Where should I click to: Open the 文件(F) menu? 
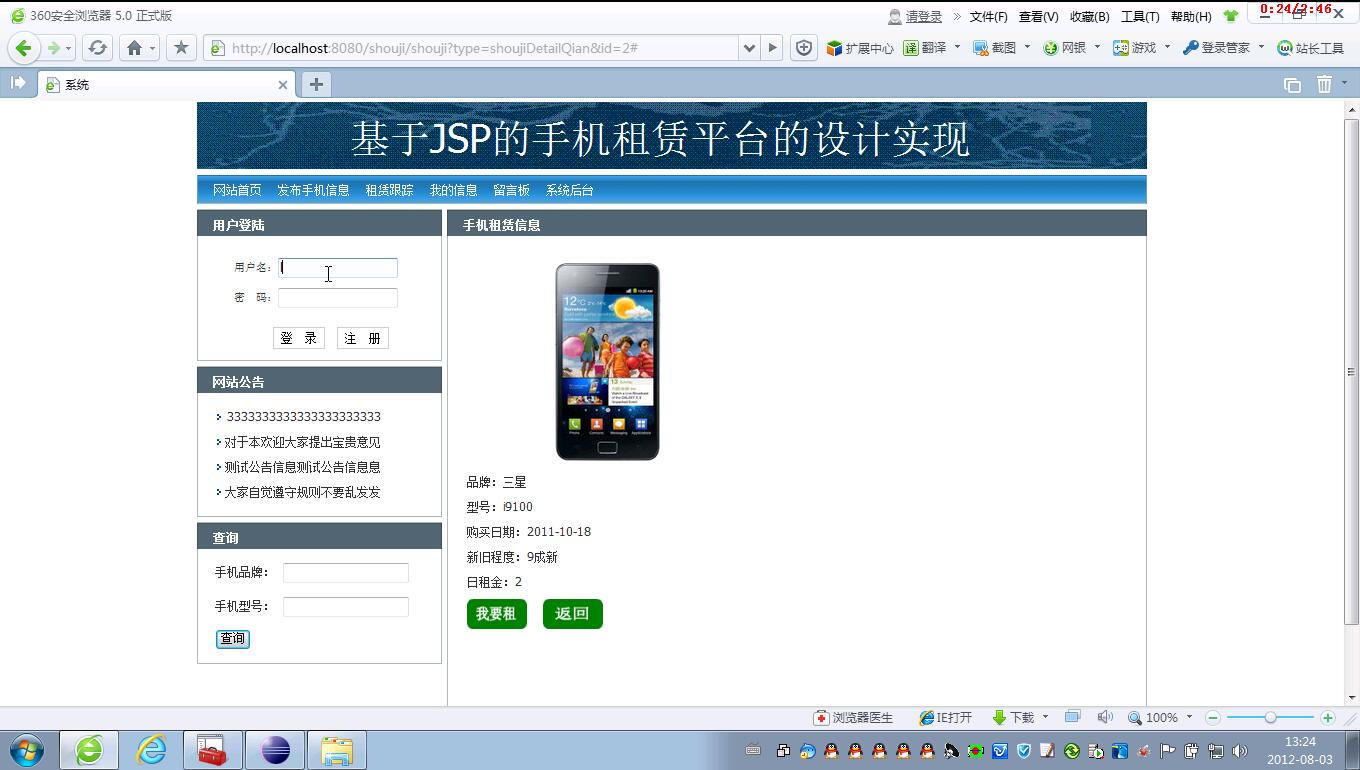point(988,16)
